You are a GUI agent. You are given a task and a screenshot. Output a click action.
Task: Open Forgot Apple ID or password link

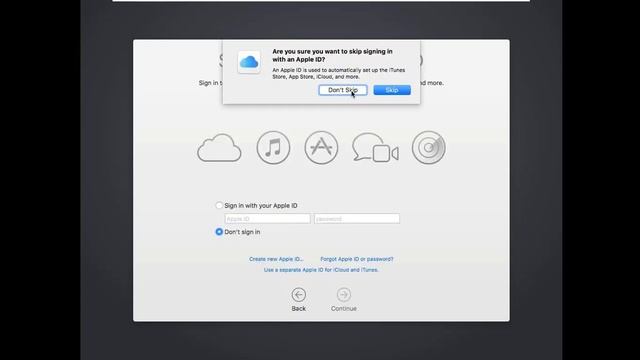[x=357, y=259]
